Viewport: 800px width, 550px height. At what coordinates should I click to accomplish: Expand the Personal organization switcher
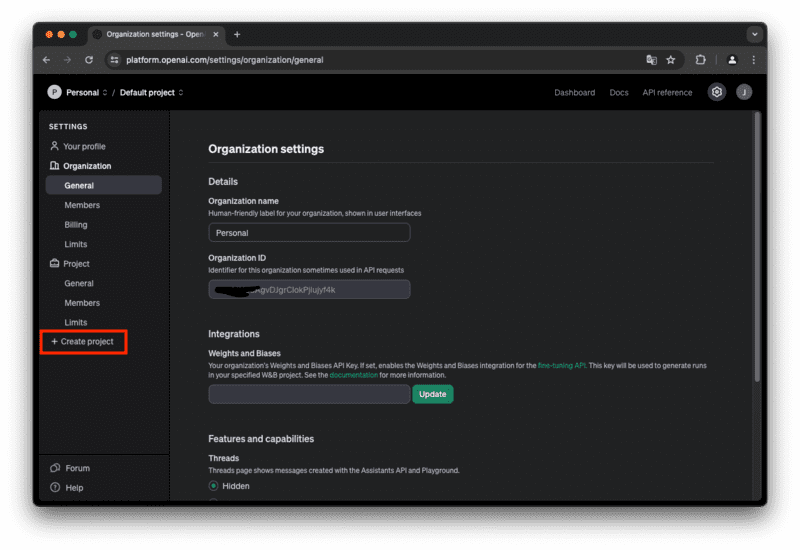(x=75, y=93)
